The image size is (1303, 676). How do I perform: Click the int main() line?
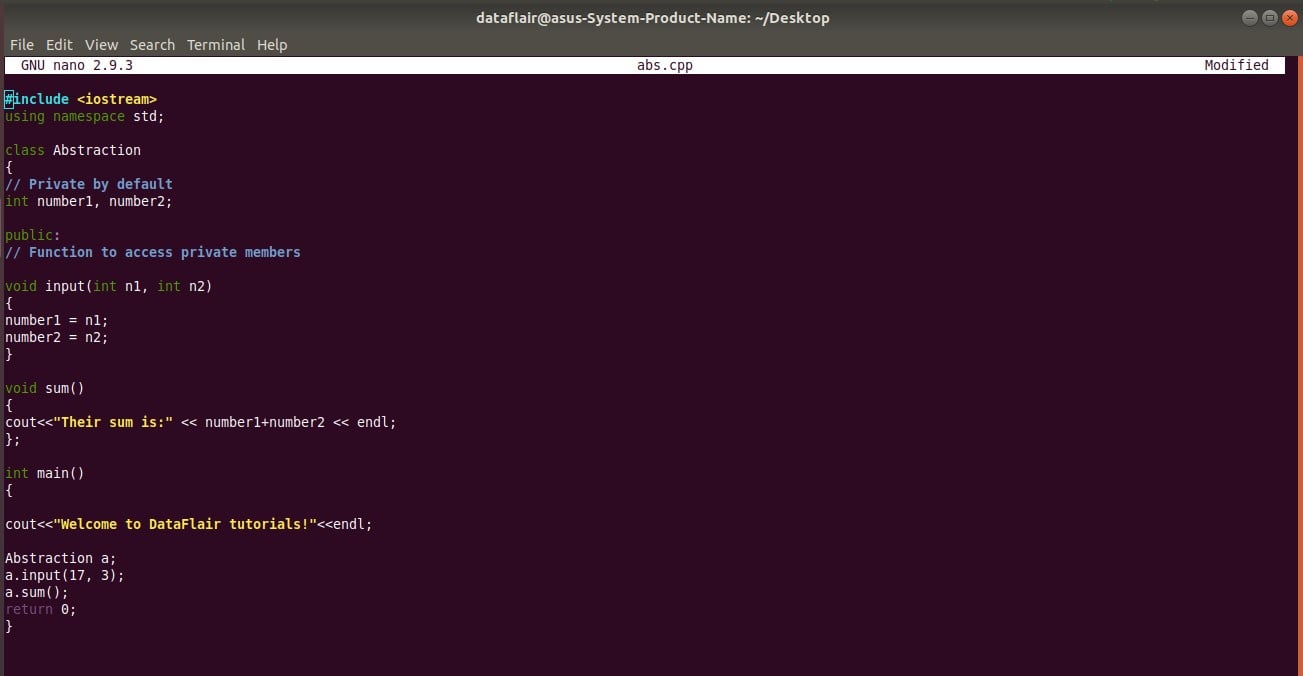[44, 472]
